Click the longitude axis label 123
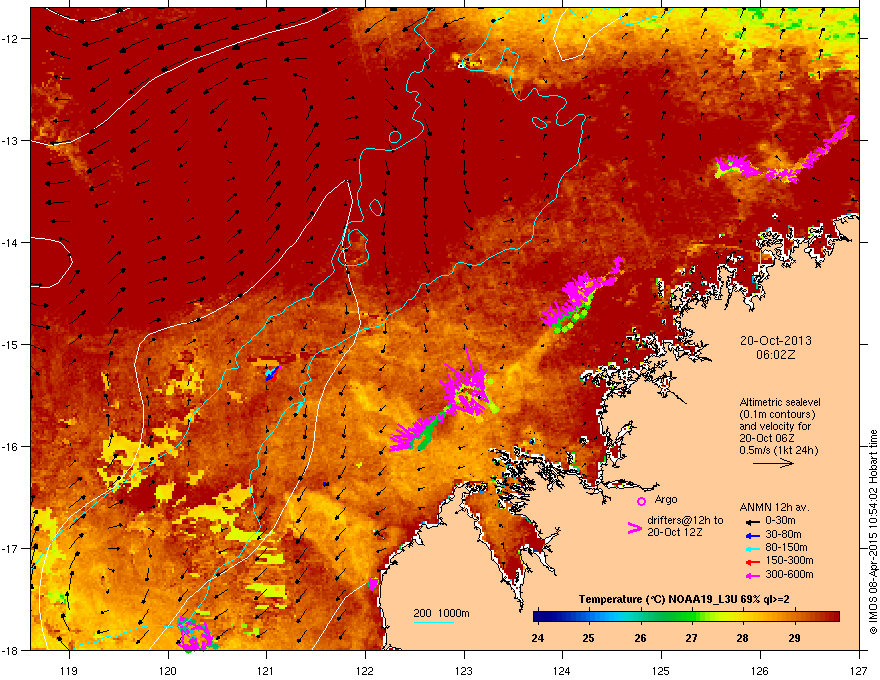Viewport: 880px width, 680px height. tap(464, 670)
